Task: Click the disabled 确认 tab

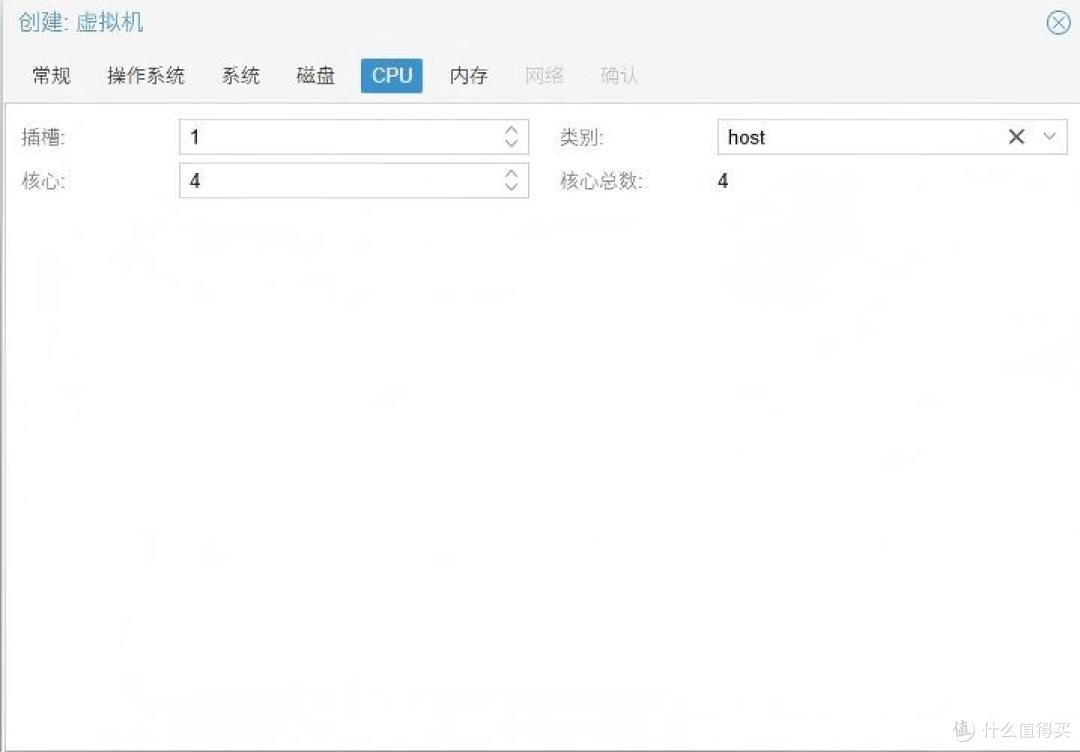Action: tap(619, 75)
